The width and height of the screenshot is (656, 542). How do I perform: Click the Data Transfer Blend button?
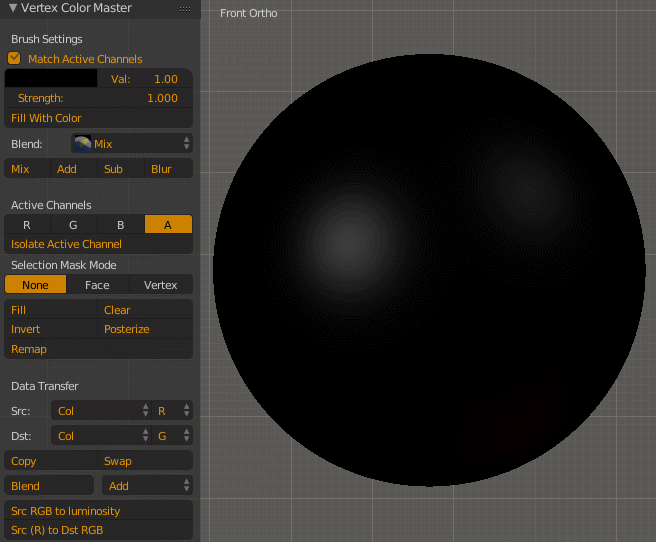[49, 486]
